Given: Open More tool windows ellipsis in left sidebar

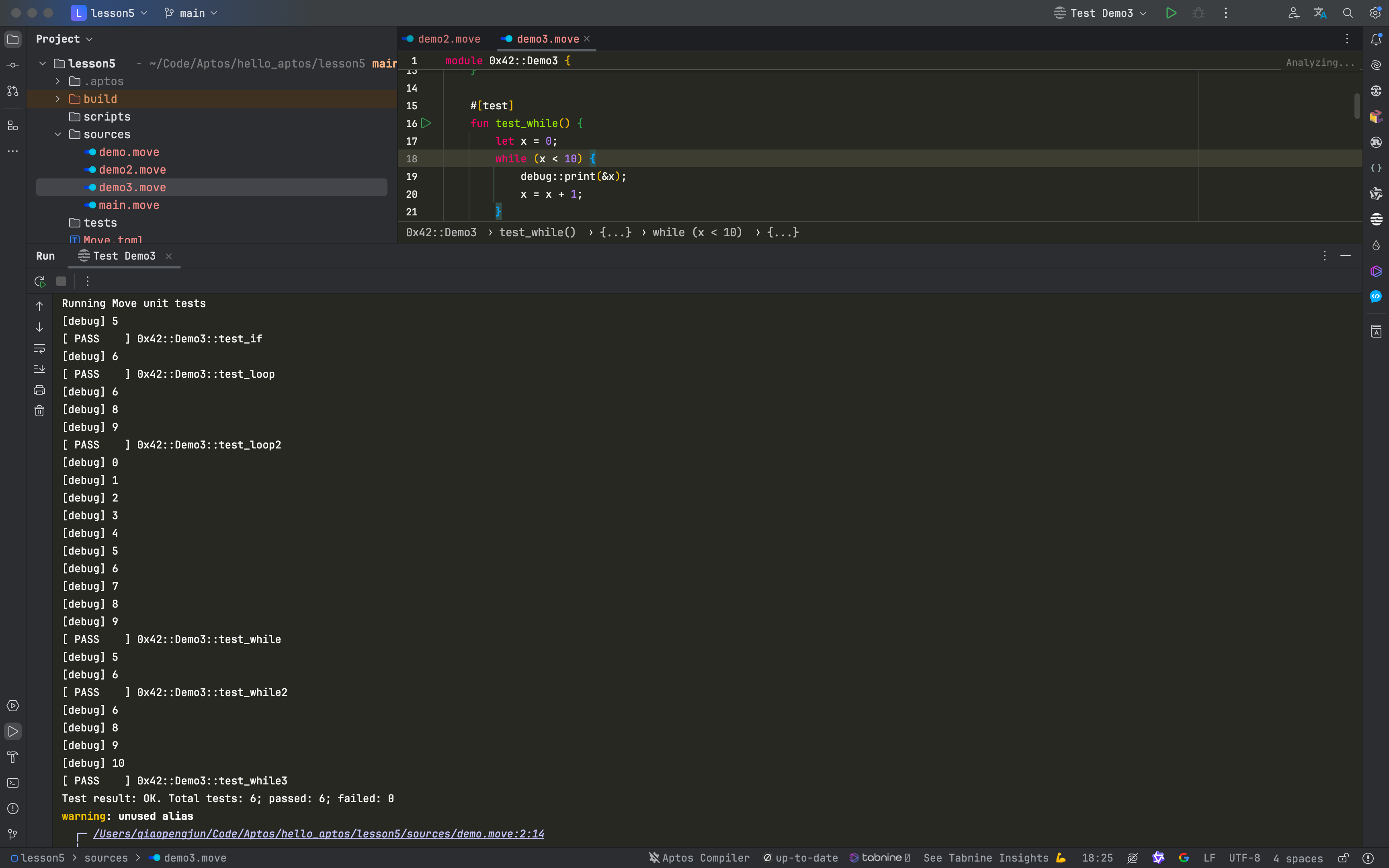Looking at the screenshot, I should [12, 151].
